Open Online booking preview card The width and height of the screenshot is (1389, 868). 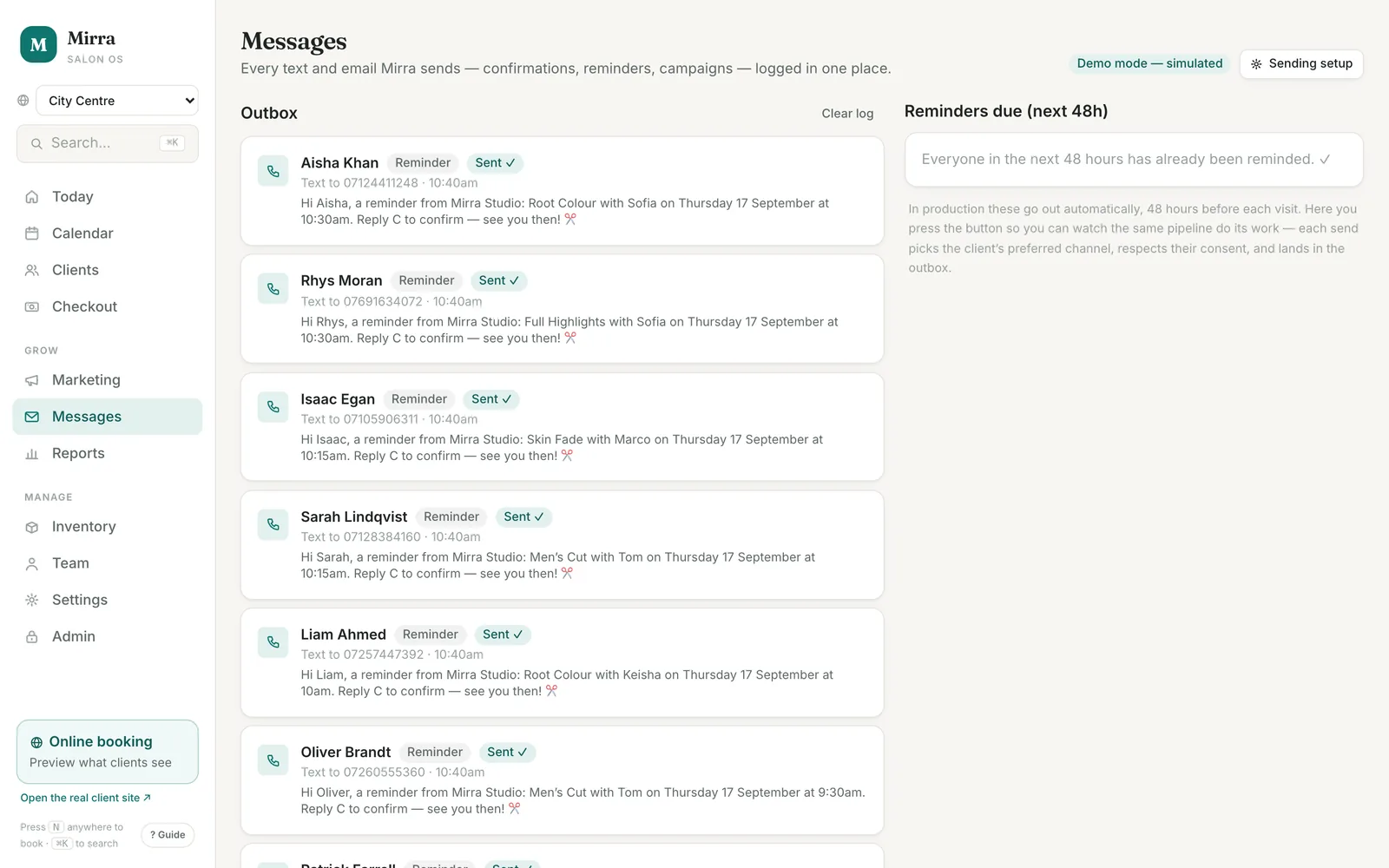(x=108, y=752)
